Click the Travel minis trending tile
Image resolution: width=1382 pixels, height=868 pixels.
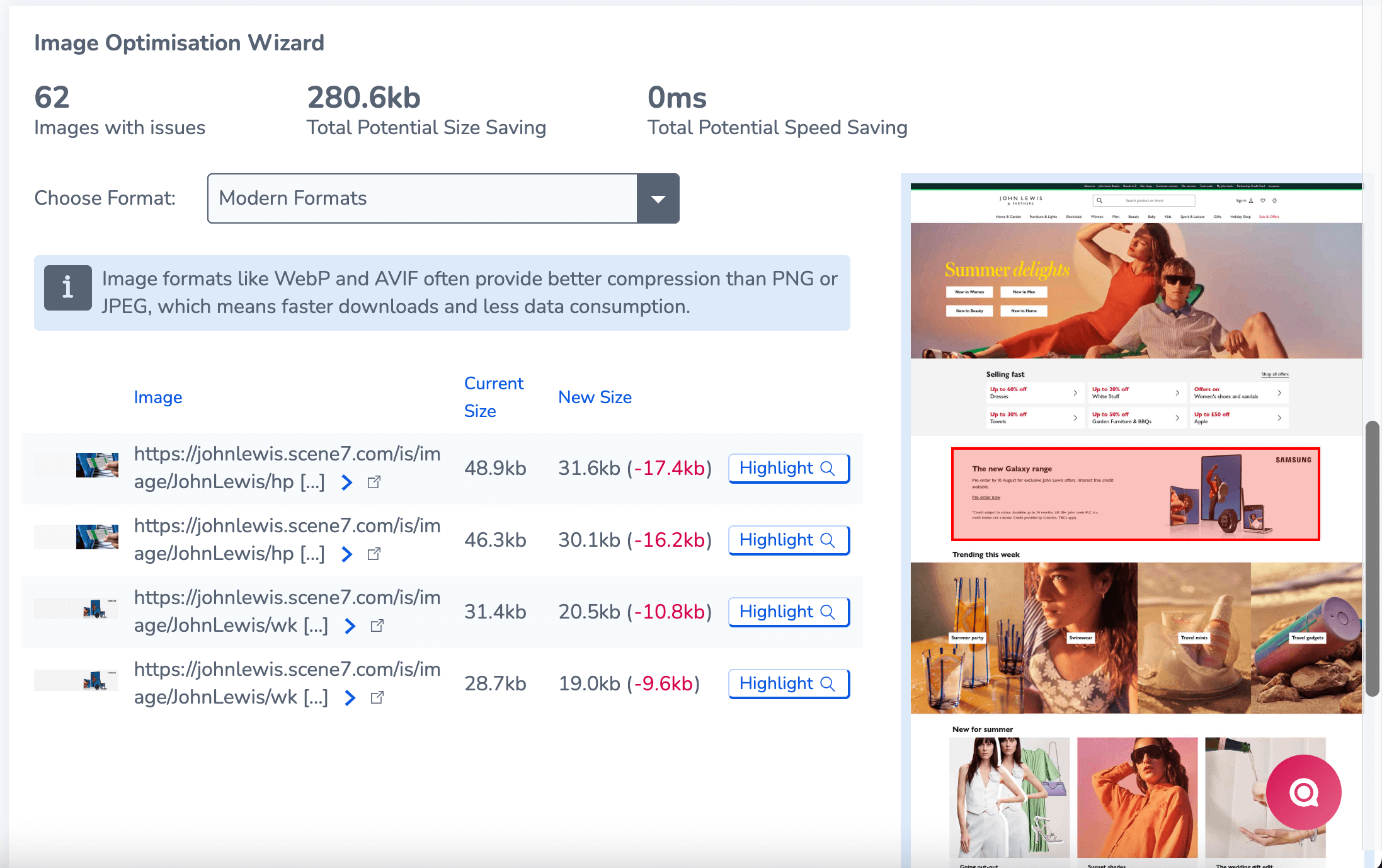[1194, 637]
